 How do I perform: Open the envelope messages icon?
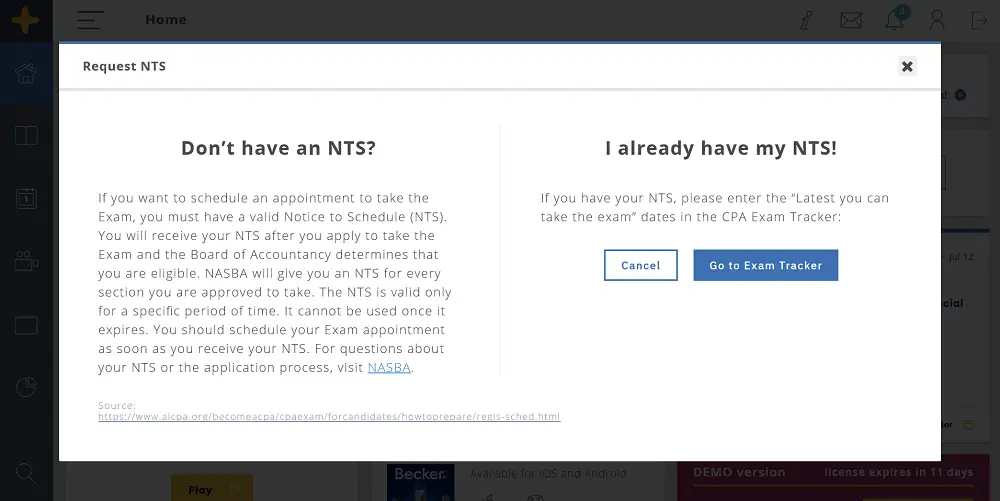pyautogui.click(x=851, y=20)
